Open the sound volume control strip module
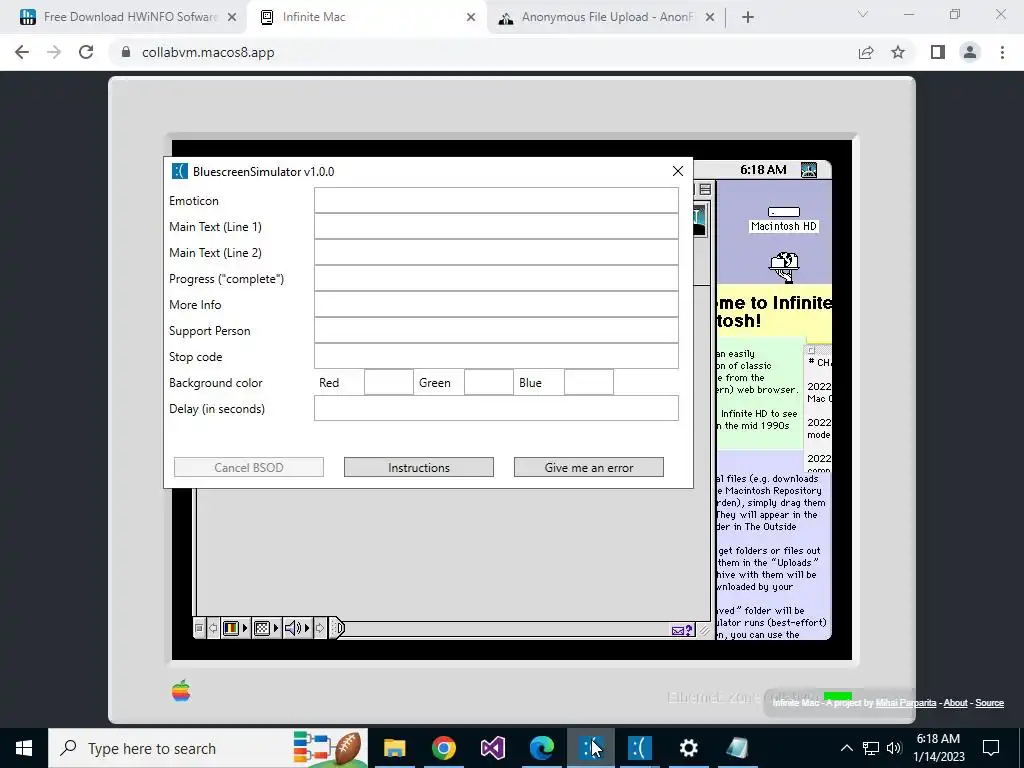Screen dimensions: 1024x768 (x=297, y=628)
